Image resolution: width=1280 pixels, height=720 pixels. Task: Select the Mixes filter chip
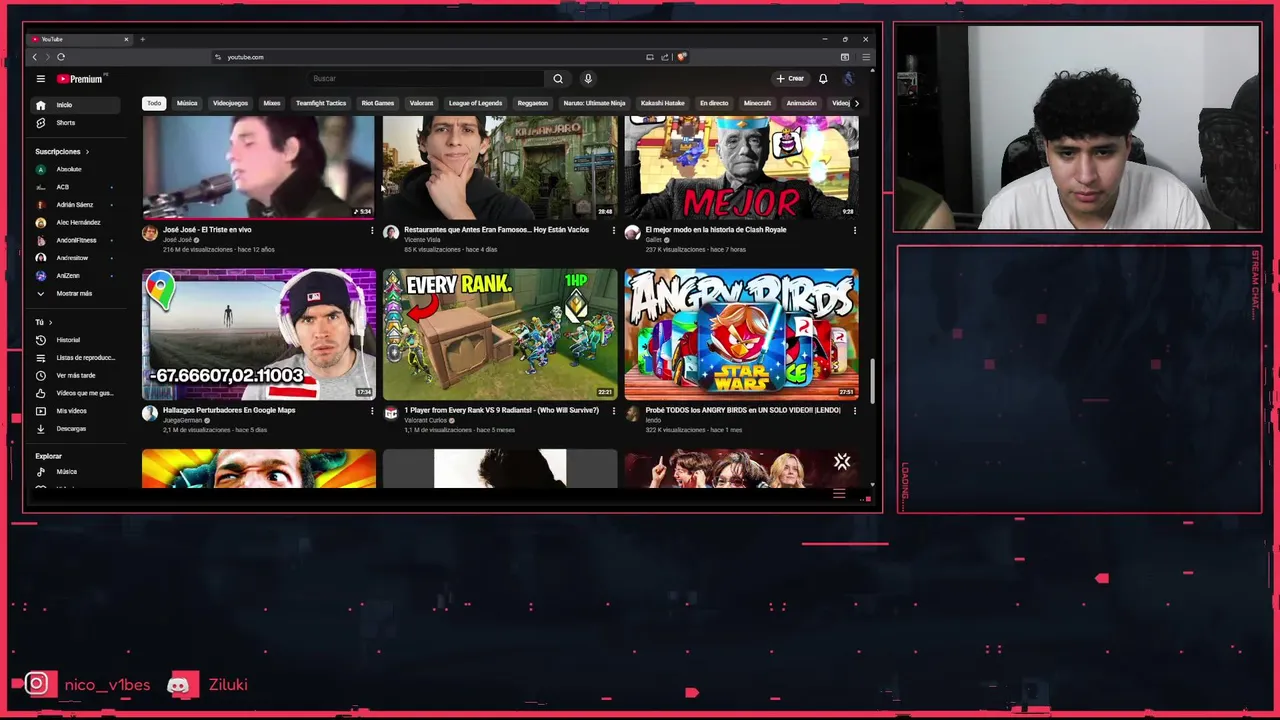point(272,103)
